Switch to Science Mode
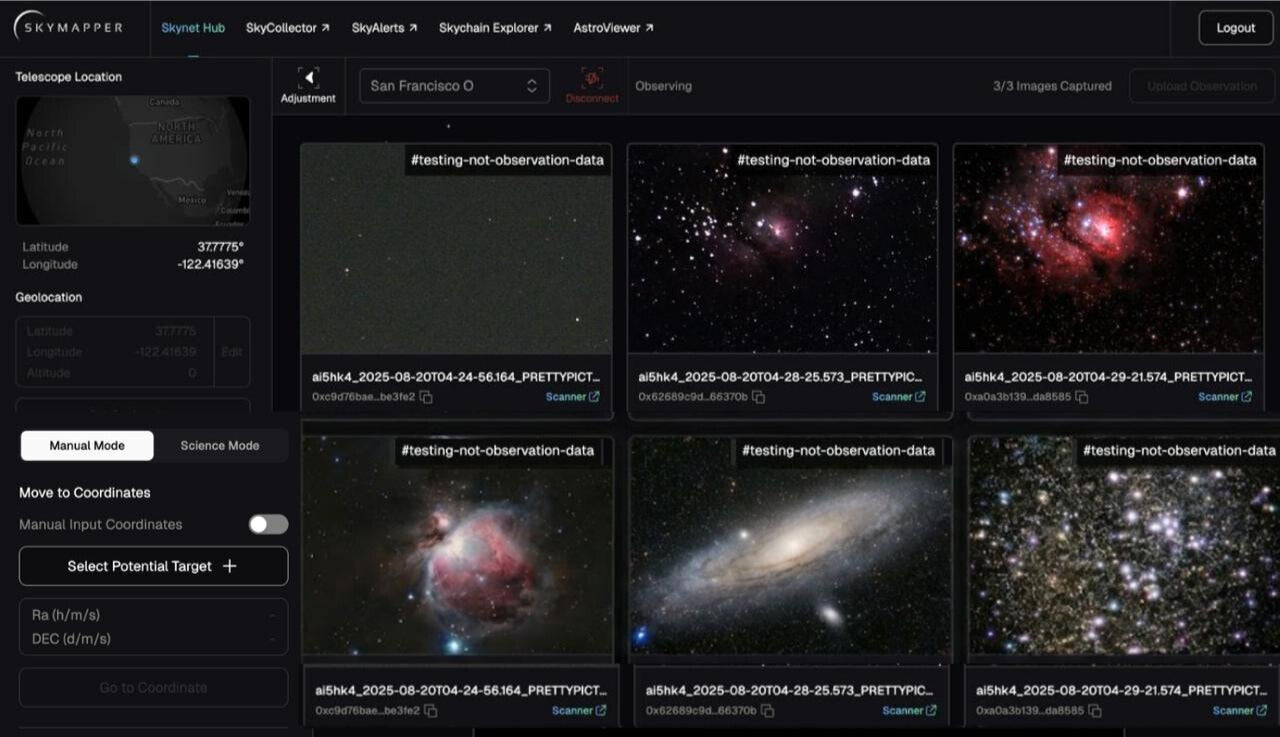 (220, 446)
